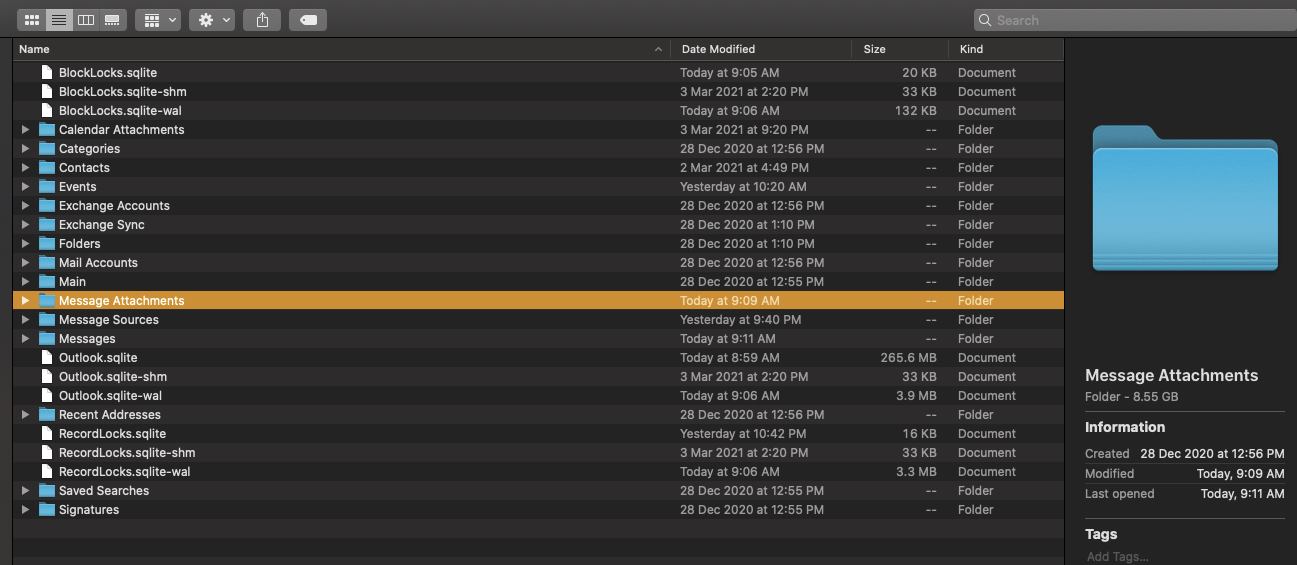Expand the Contacts folder
Screen dimensions: 1297x565
[x=26, y=168]
